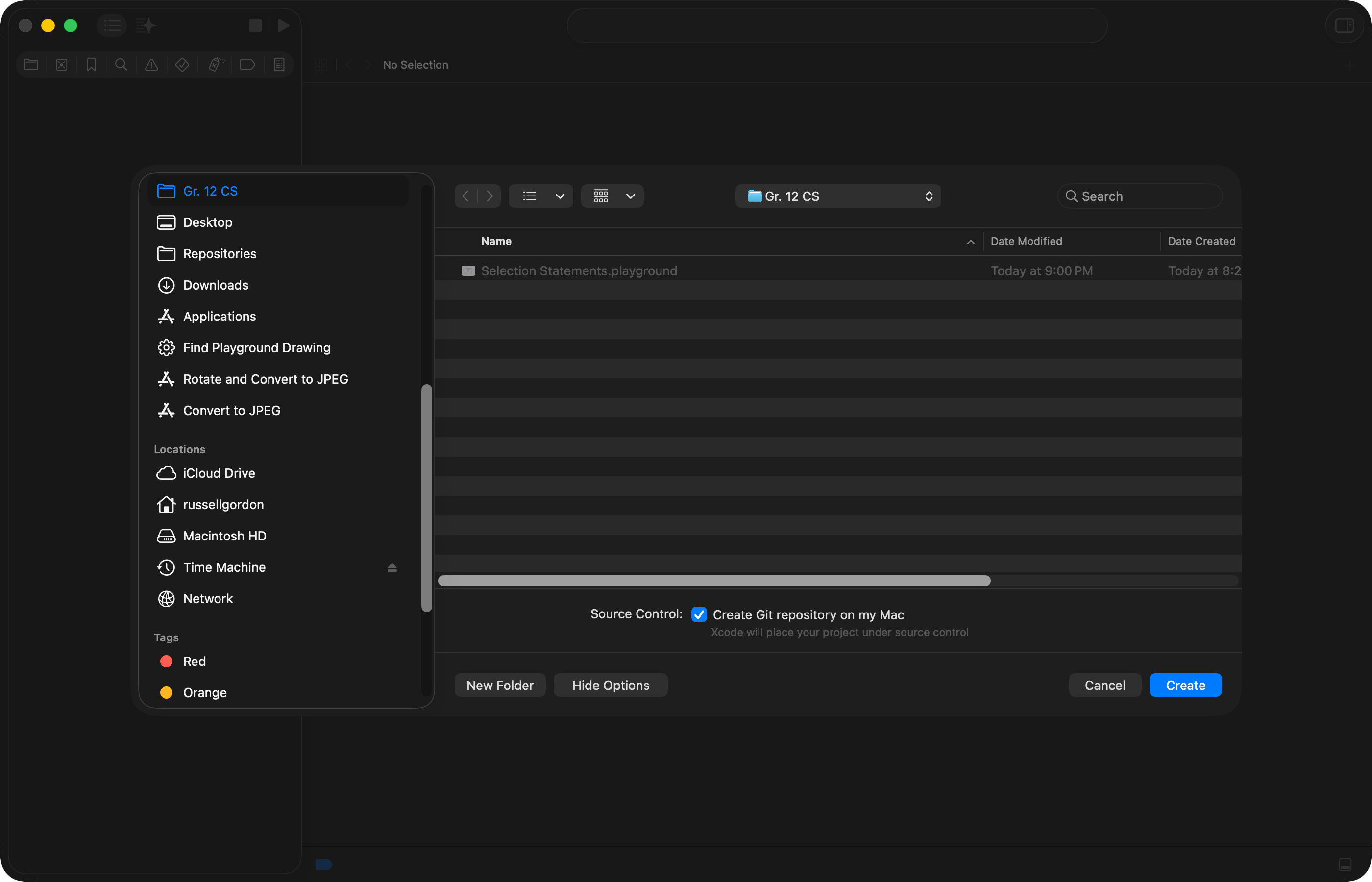Click the Hide Options button

611,686
